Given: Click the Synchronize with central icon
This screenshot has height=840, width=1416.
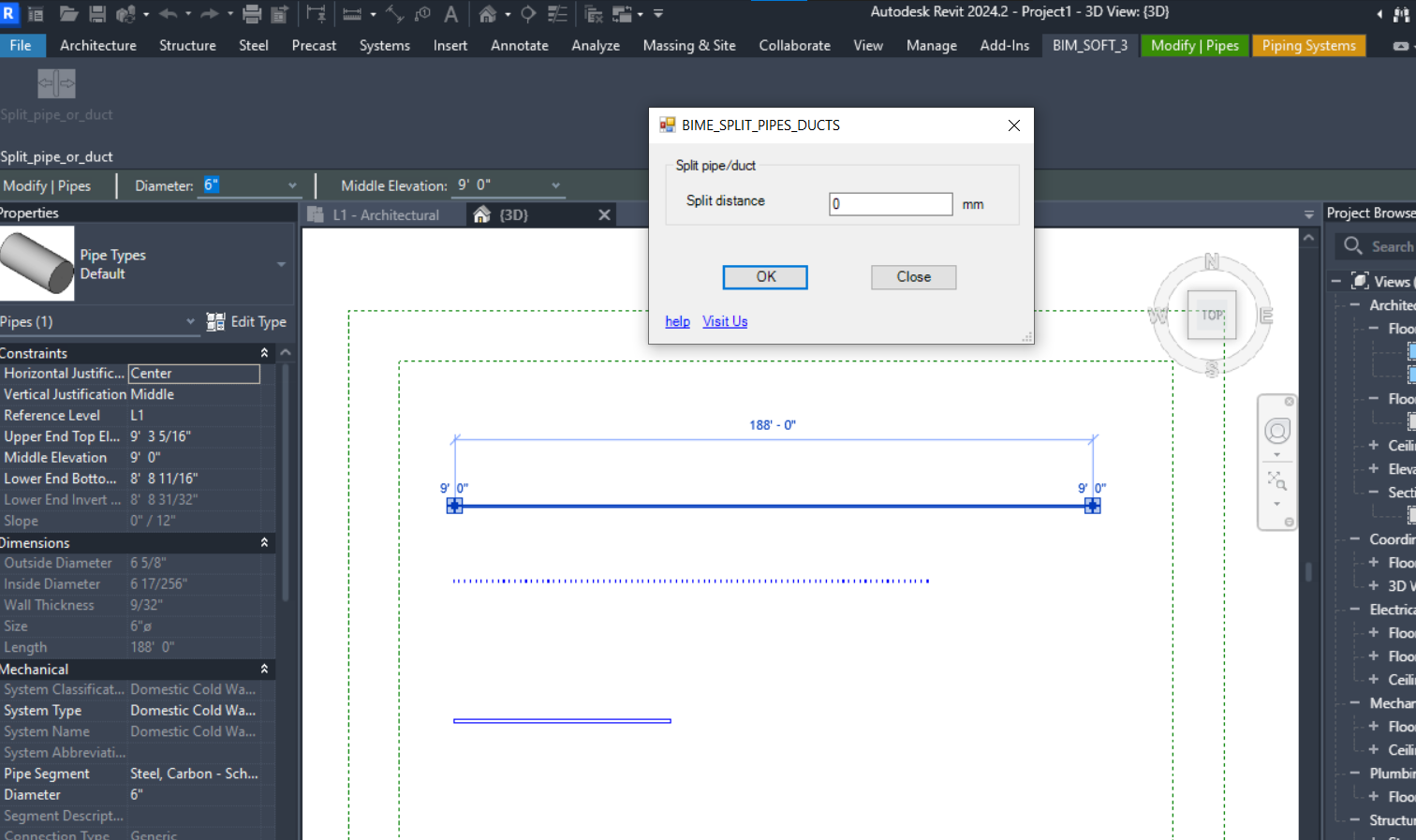Looking at the screenshot, I should point(125,14).
